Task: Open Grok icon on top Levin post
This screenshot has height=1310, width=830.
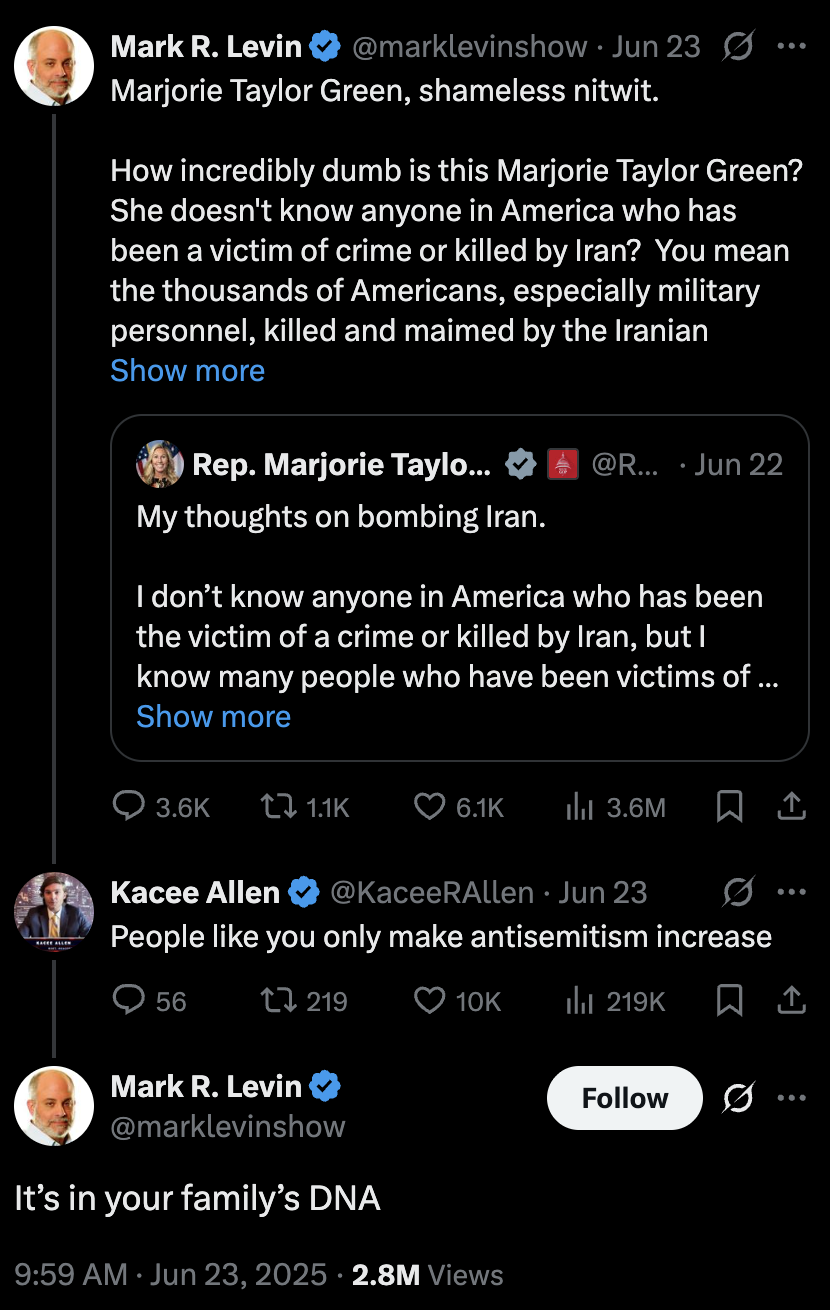Action: 737,47
